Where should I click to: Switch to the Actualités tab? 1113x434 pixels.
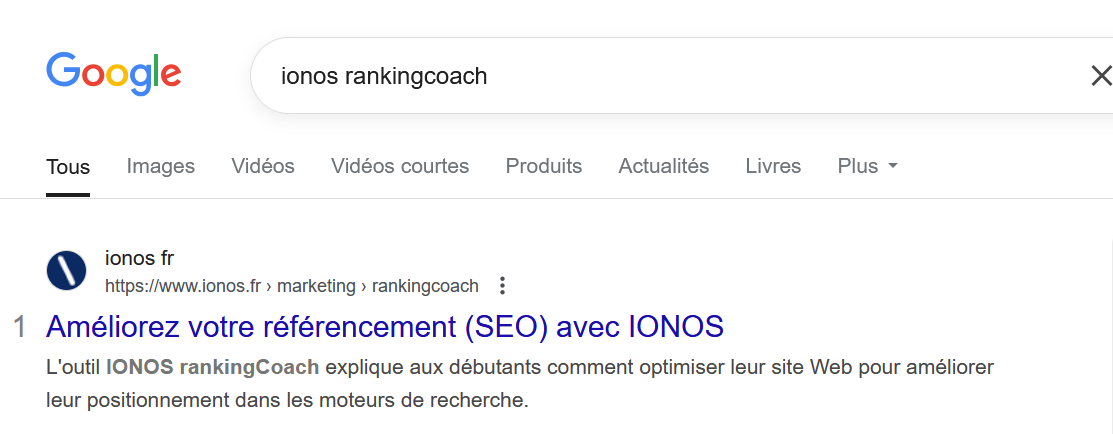[664, 166]
